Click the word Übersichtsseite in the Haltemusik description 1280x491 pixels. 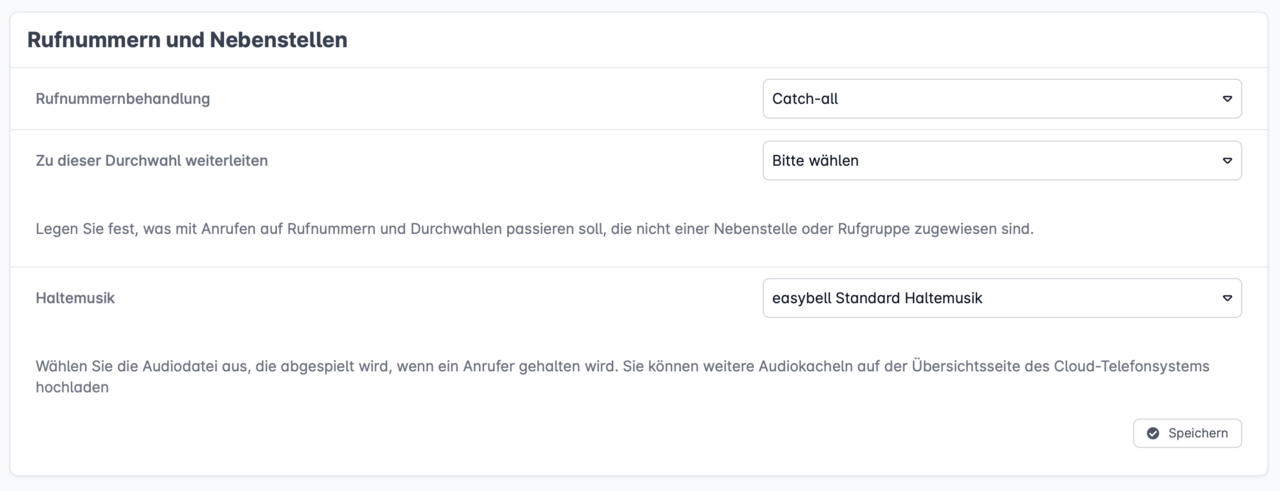point(964,367)
